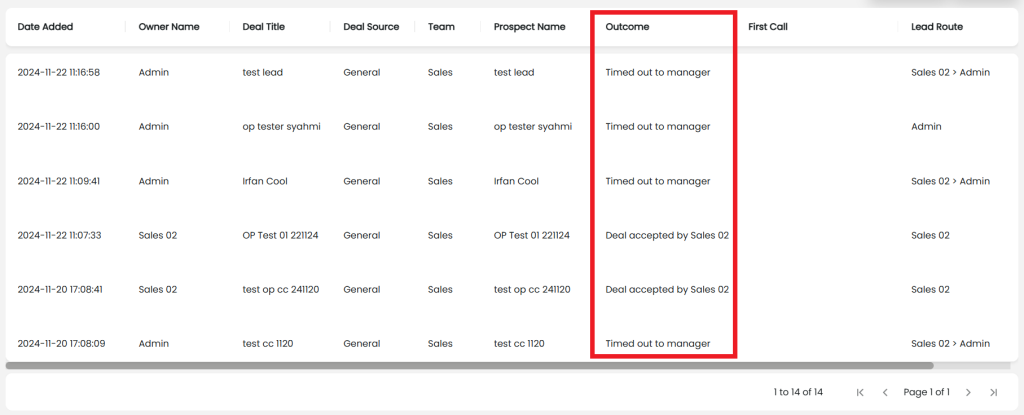Click the First Call column header
This screenshot has width=1024, height=415.
[768, 27]
